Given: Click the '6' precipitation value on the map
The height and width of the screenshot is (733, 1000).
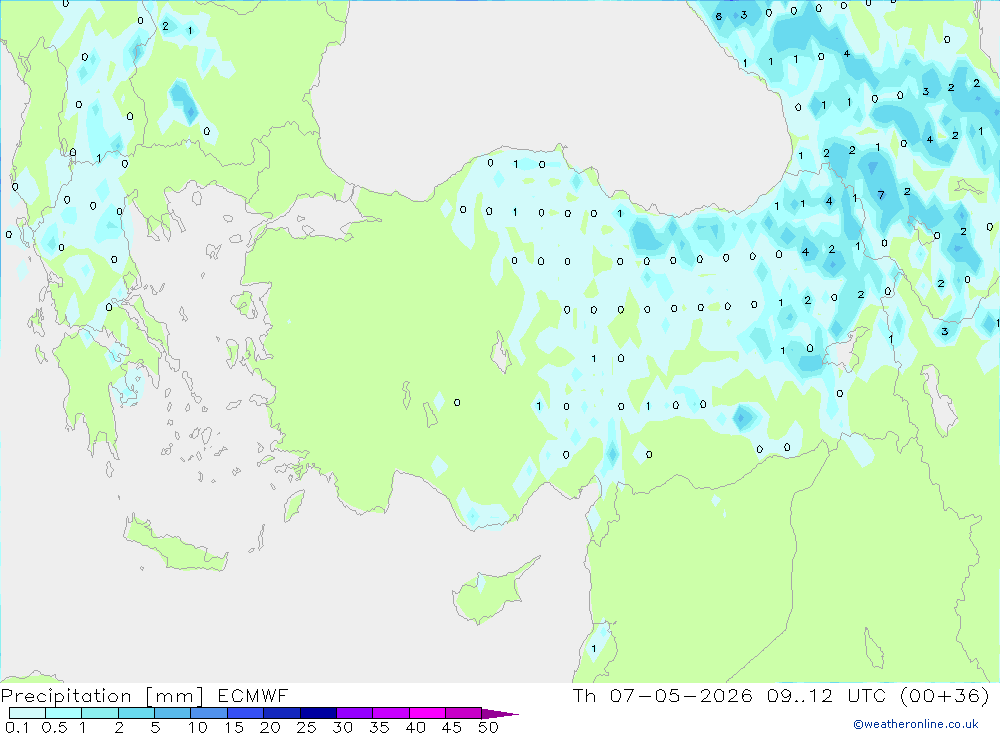Looking at the screenshot, I should point(719,17).
